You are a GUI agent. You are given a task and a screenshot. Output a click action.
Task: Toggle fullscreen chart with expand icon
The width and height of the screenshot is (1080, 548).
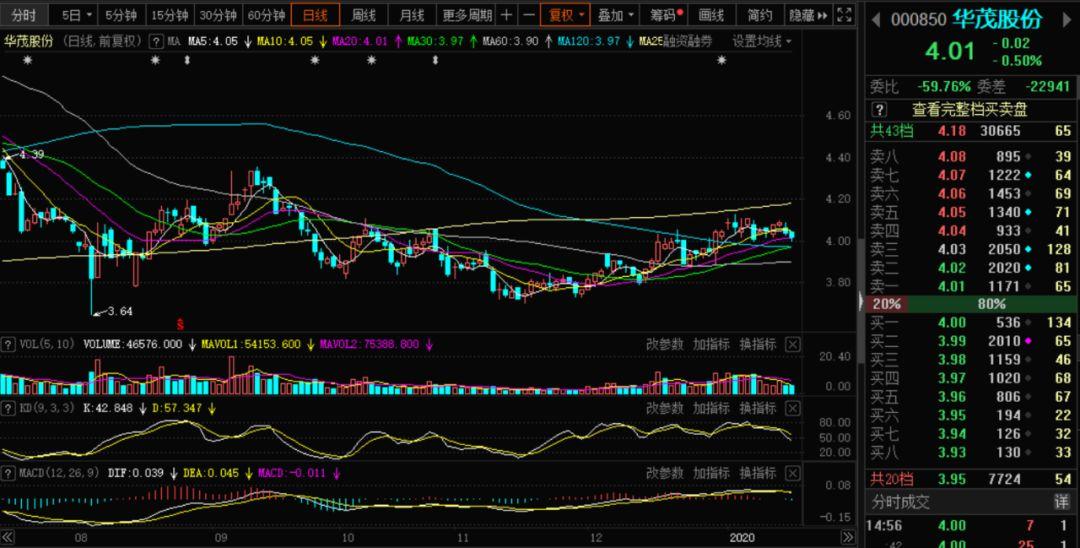pos(844,14)
